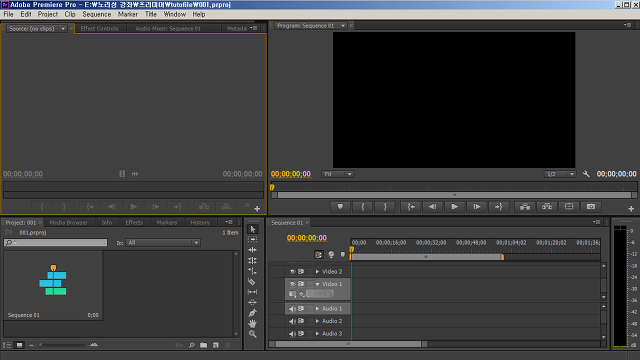Click New Item in Project panel
Viewport: 640px width, 360px height.
point(216,345)
